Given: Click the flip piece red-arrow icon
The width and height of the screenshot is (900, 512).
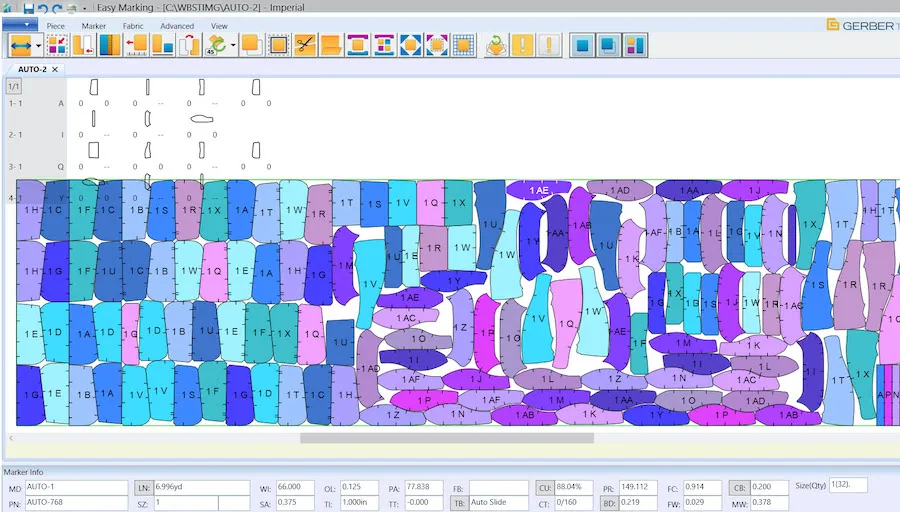Looking at the screenshot, I should coord(189,45).
